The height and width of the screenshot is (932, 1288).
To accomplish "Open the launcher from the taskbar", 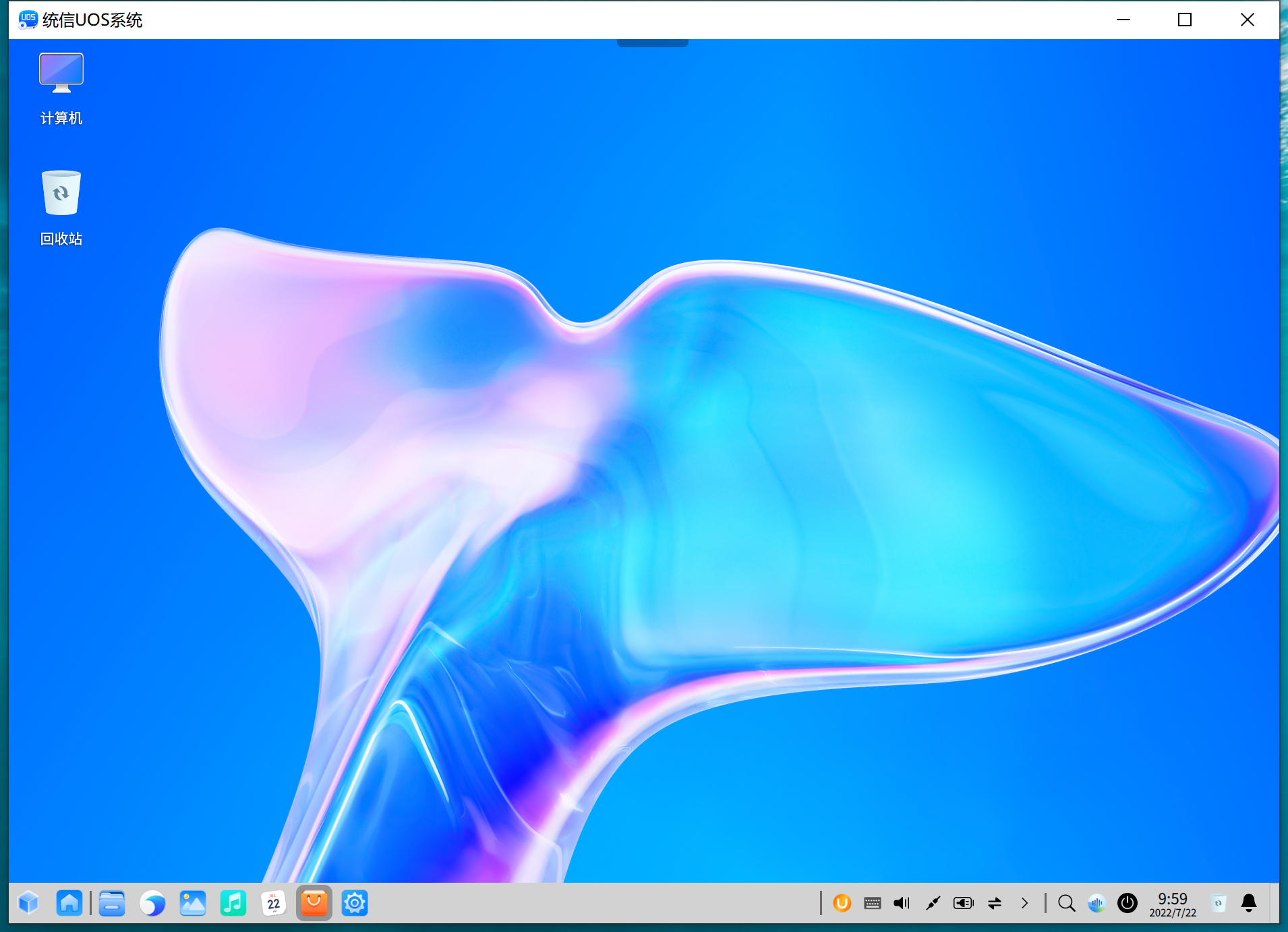I will point(29,903).
